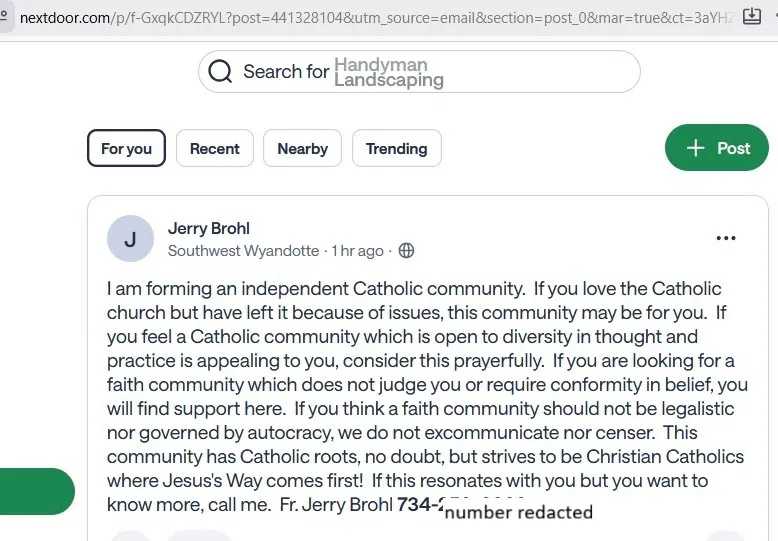778x541 pixels.
Task: Show the Trending posts tab
Action: click(x=396, y=149)
